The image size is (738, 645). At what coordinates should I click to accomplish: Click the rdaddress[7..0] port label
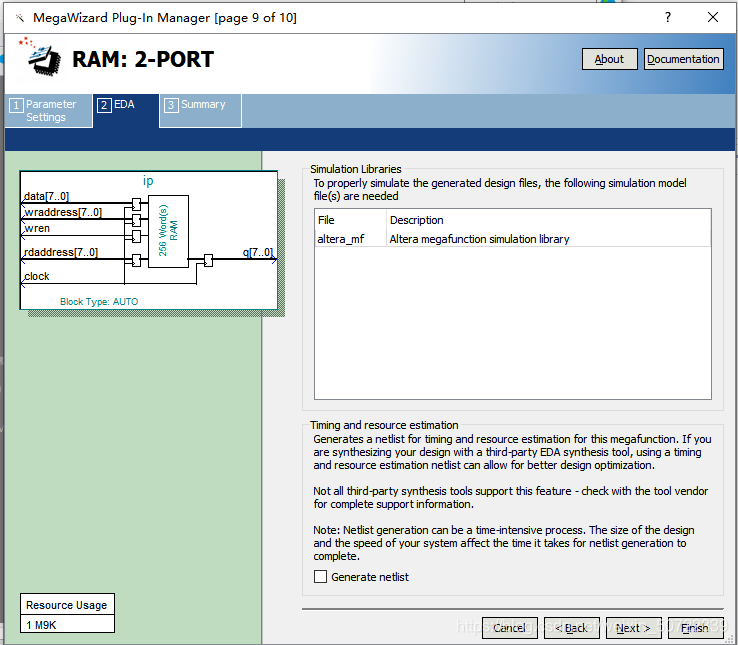[x=61, y=252]
